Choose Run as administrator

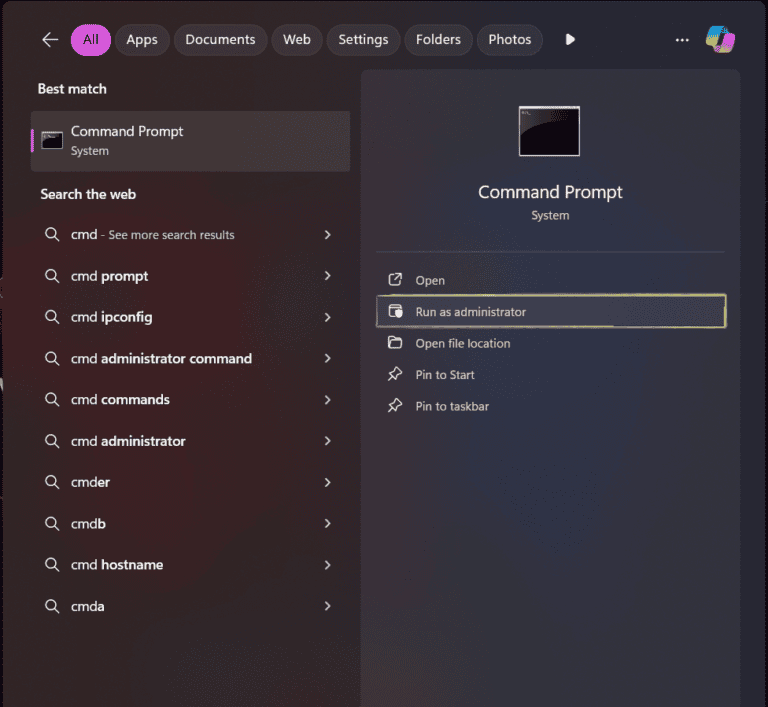click(x=551, y=312)
